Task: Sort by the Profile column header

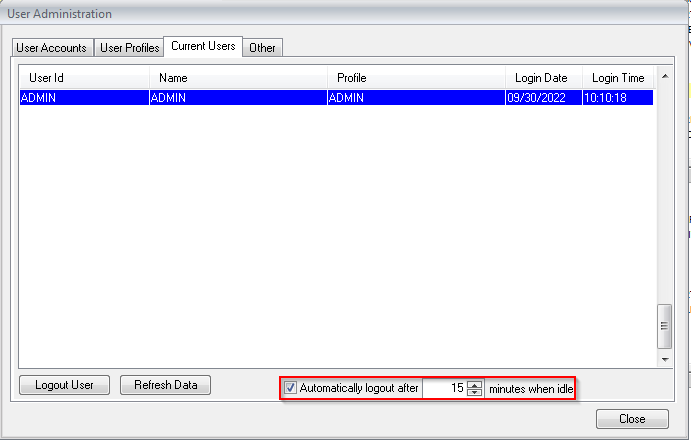Action: coord(416,78)
